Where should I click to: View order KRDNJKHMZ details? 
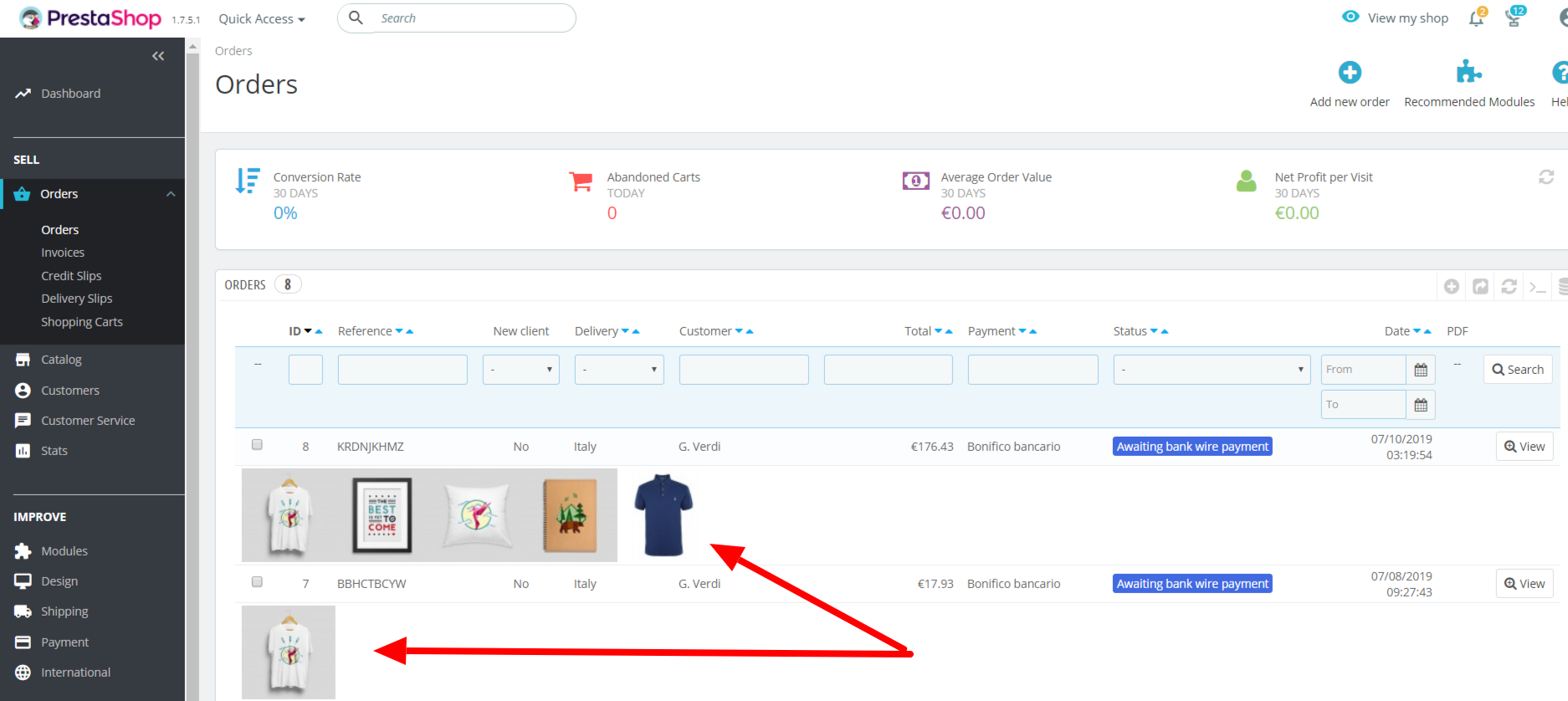[1524, 447]
